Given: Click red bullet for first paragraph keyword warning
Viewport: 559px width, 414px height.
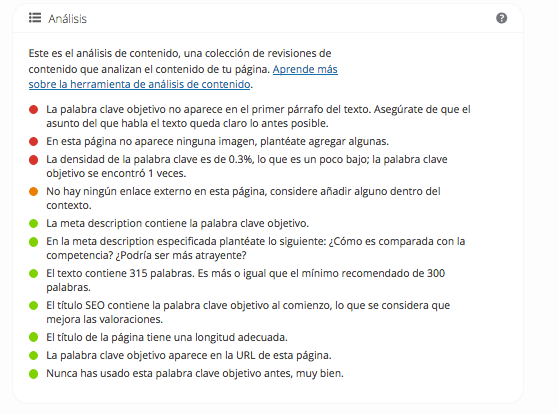Looking at the screenshot, I should click(34, 109).
